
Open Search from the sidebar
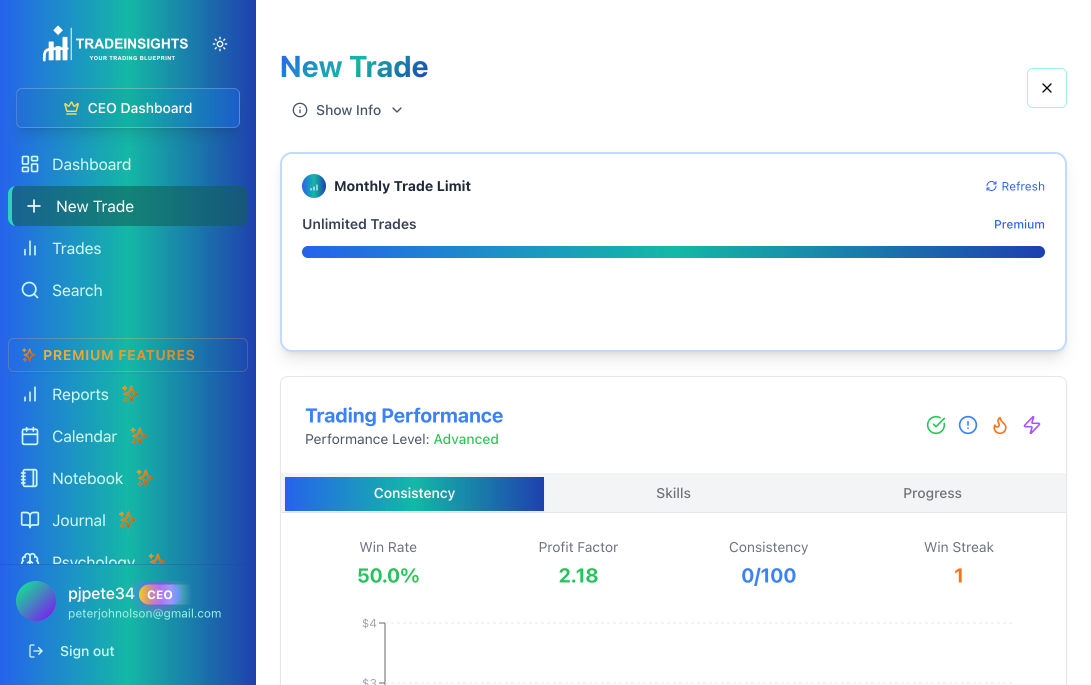point(76,290)
